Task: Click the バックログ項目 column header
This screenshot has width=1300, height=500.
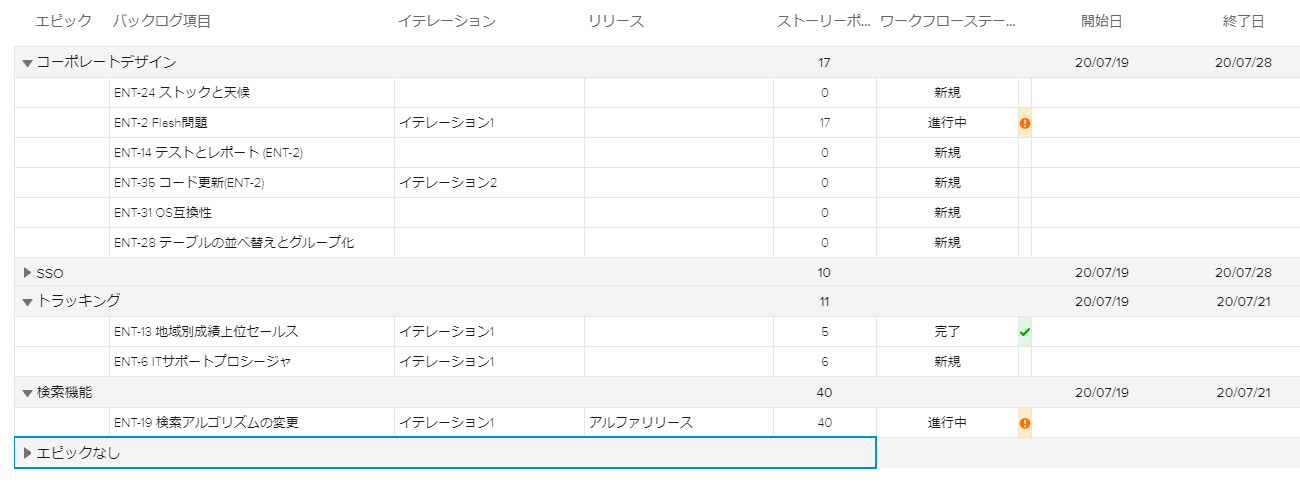Action: click(161, 21)
